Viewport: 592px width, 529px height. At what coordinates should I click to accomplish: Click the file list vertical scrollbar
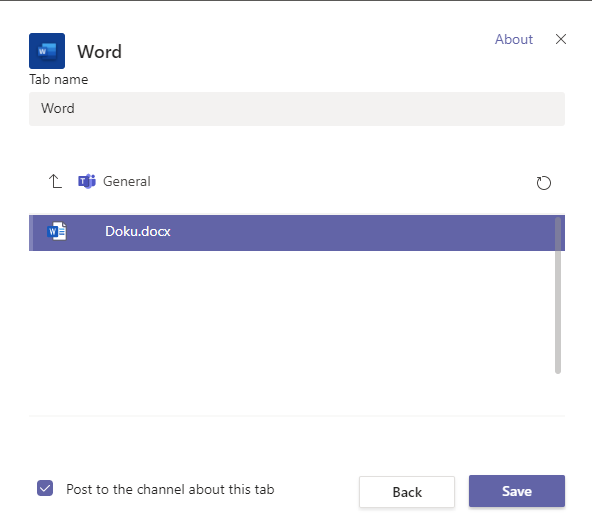558,295
